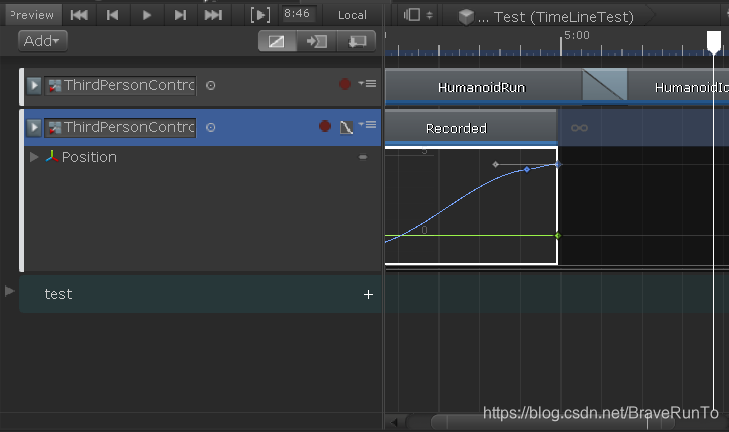Switch the Local time reference button
729x432 pixels.
coord(352,15)
